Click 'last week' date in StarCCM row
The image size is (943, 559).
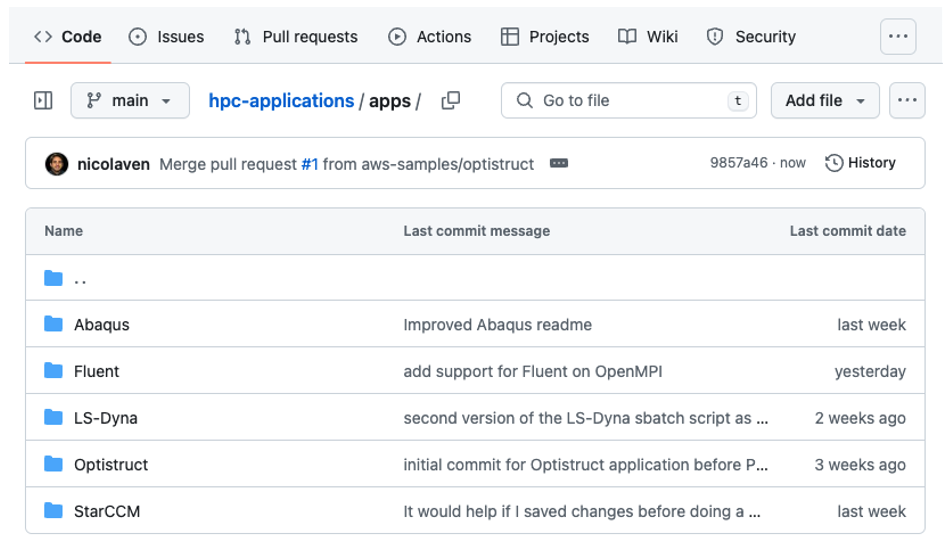[x=871, y=511]
